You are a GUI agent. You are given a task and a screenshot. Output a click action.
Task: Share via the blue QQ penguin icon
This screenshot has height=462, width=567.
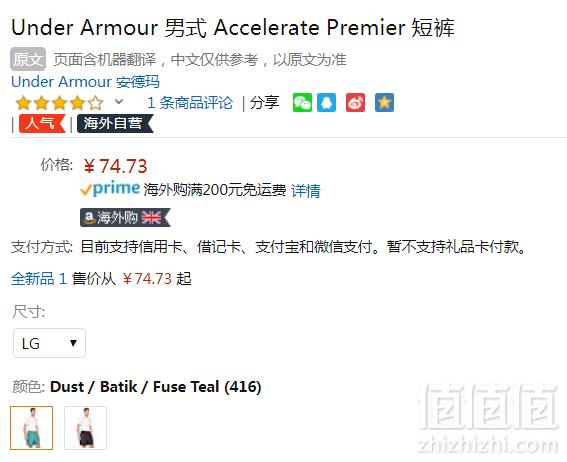coord(327,103)
